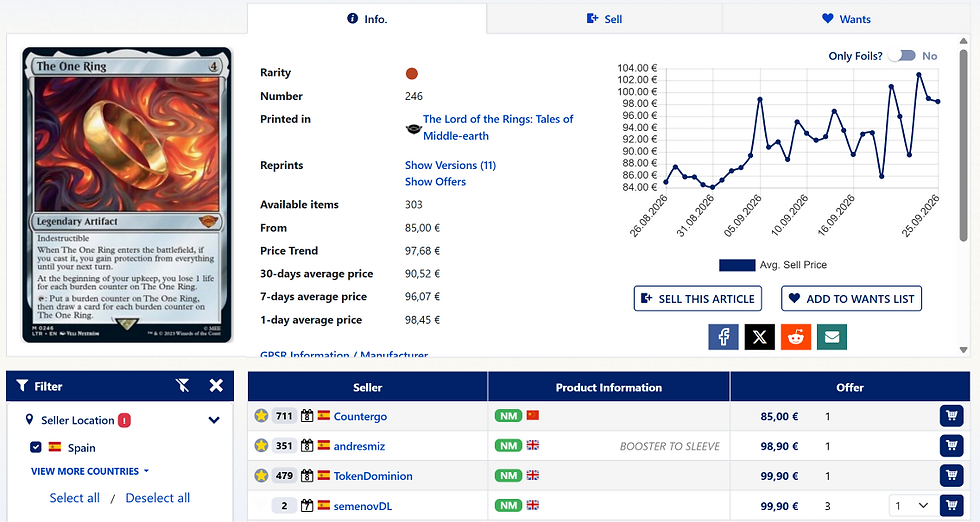Screen dimensions: 980x522
Task: Click the Seller column header
Action: (368, 387)
